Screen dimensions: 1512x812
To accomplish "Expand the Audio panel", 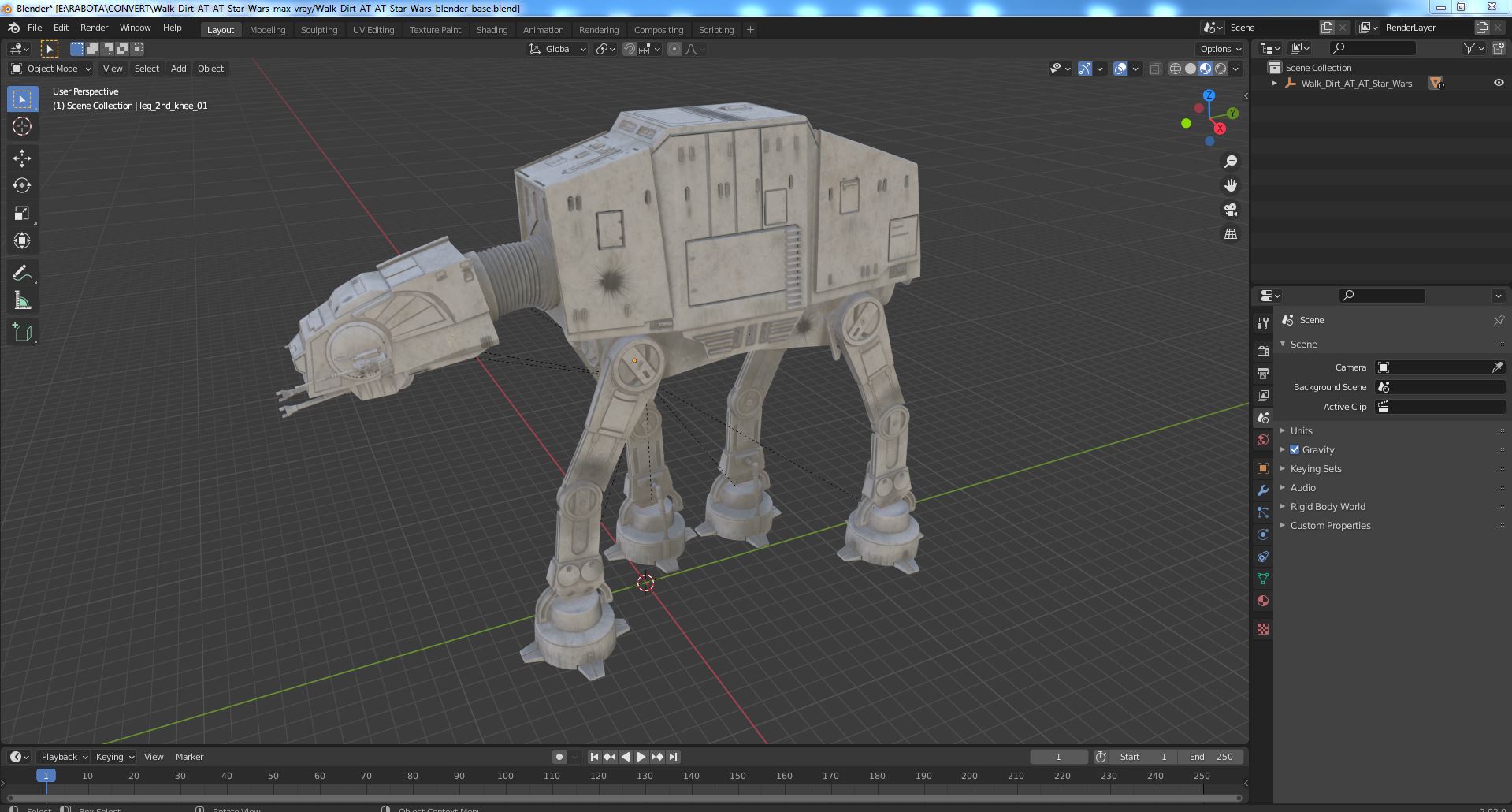I will (x=1302, y=487).
